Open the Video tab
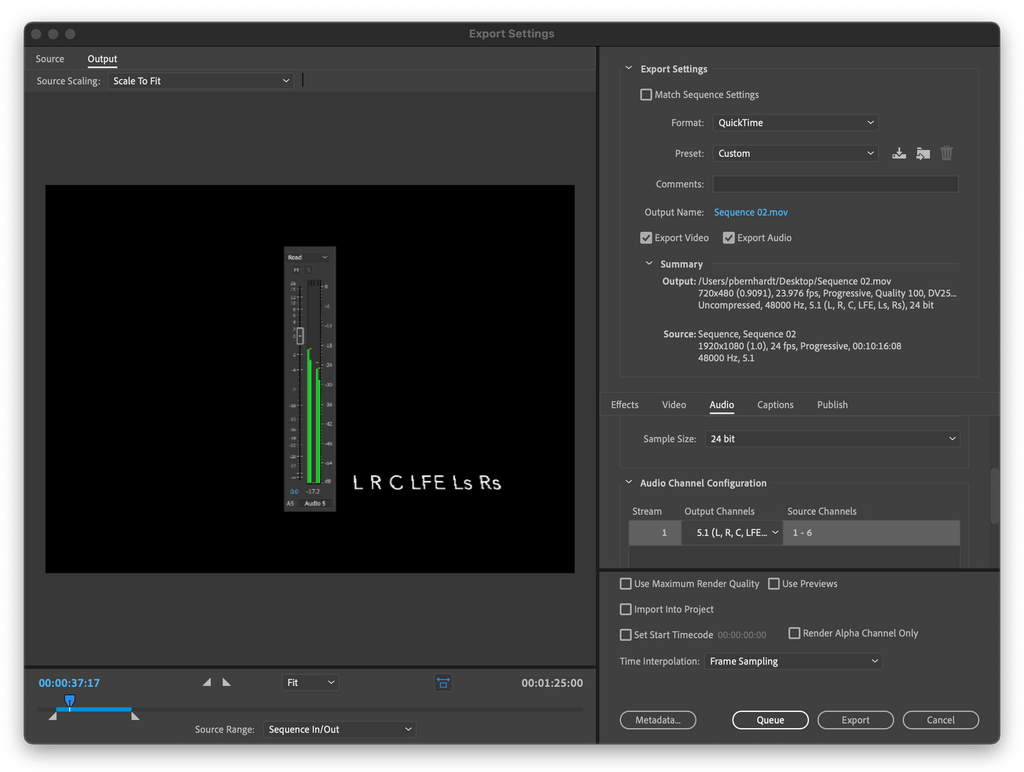 pos(673,404)
